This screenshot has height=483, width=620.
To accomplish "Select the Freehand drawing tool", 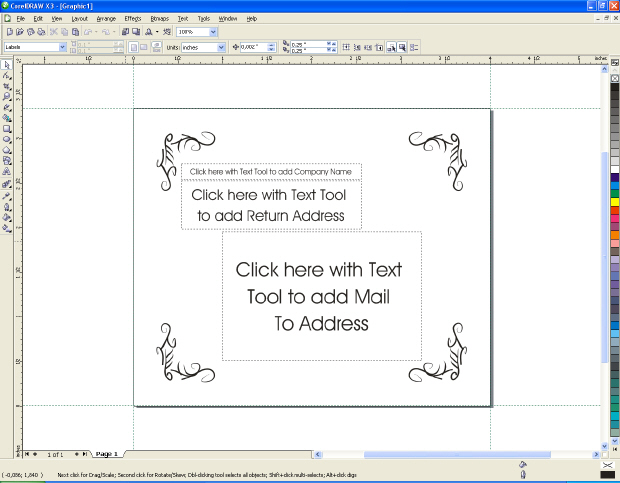I will (x=6, y=108).
